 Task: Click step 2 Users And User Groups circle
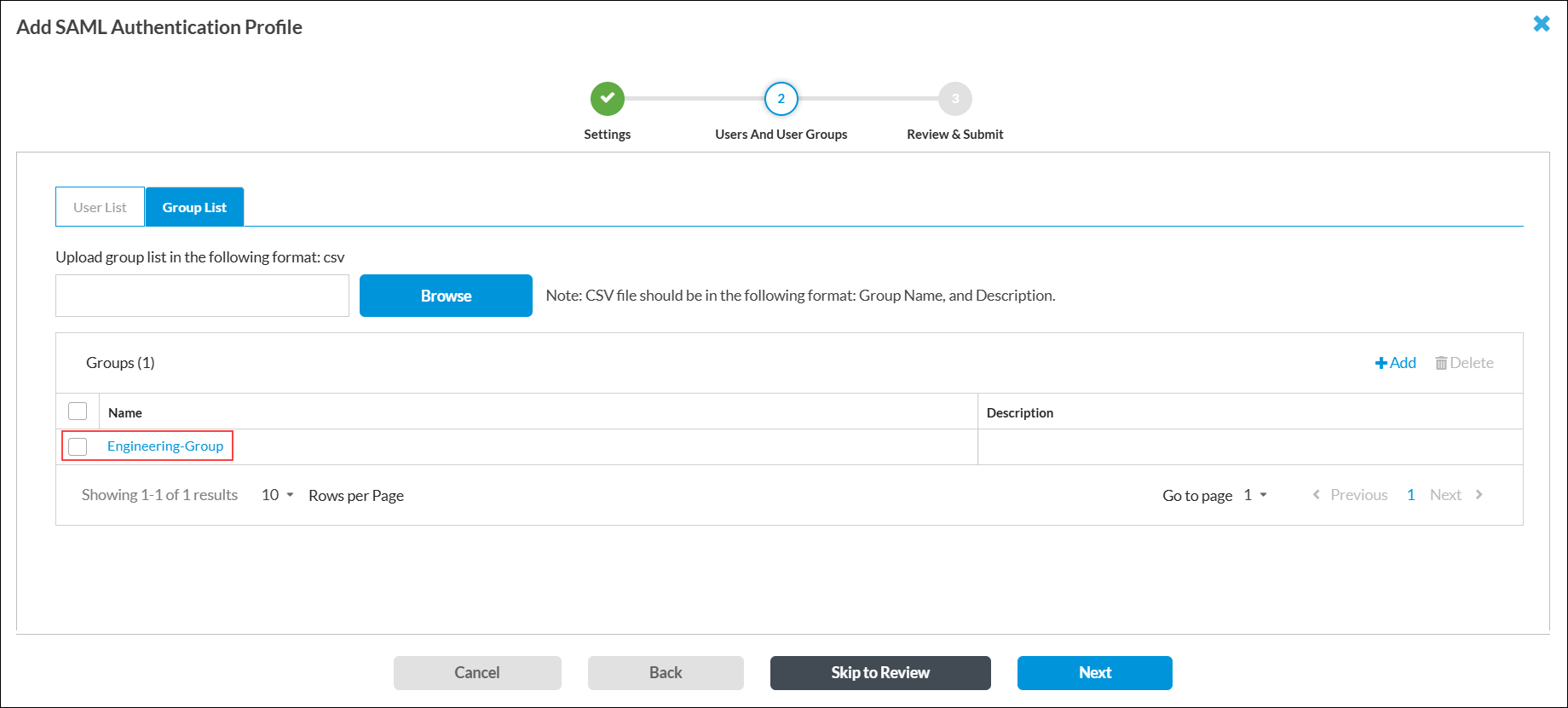tap(781, 99)
